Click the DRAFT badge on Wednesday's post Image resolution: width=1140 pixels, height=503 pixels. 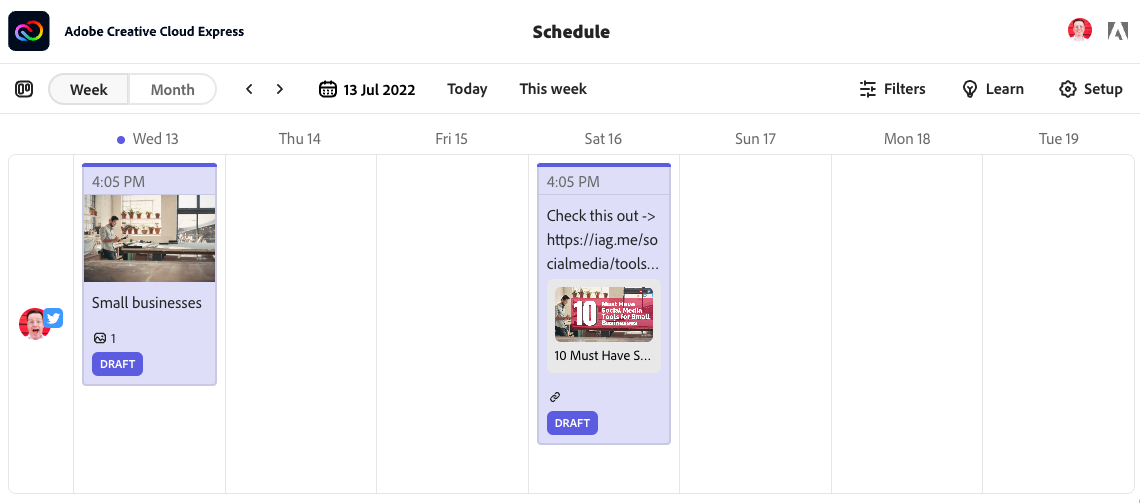pos(117,364)
